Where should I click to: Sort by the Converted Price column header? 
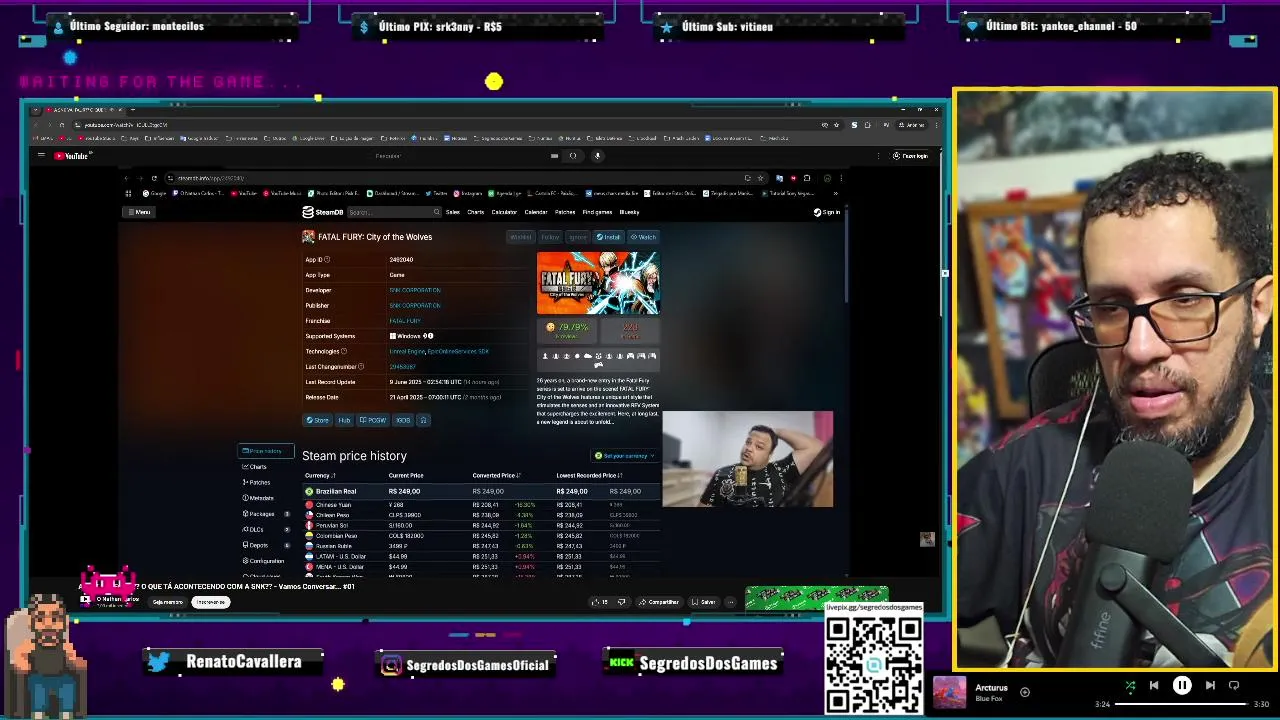point(497,476)
